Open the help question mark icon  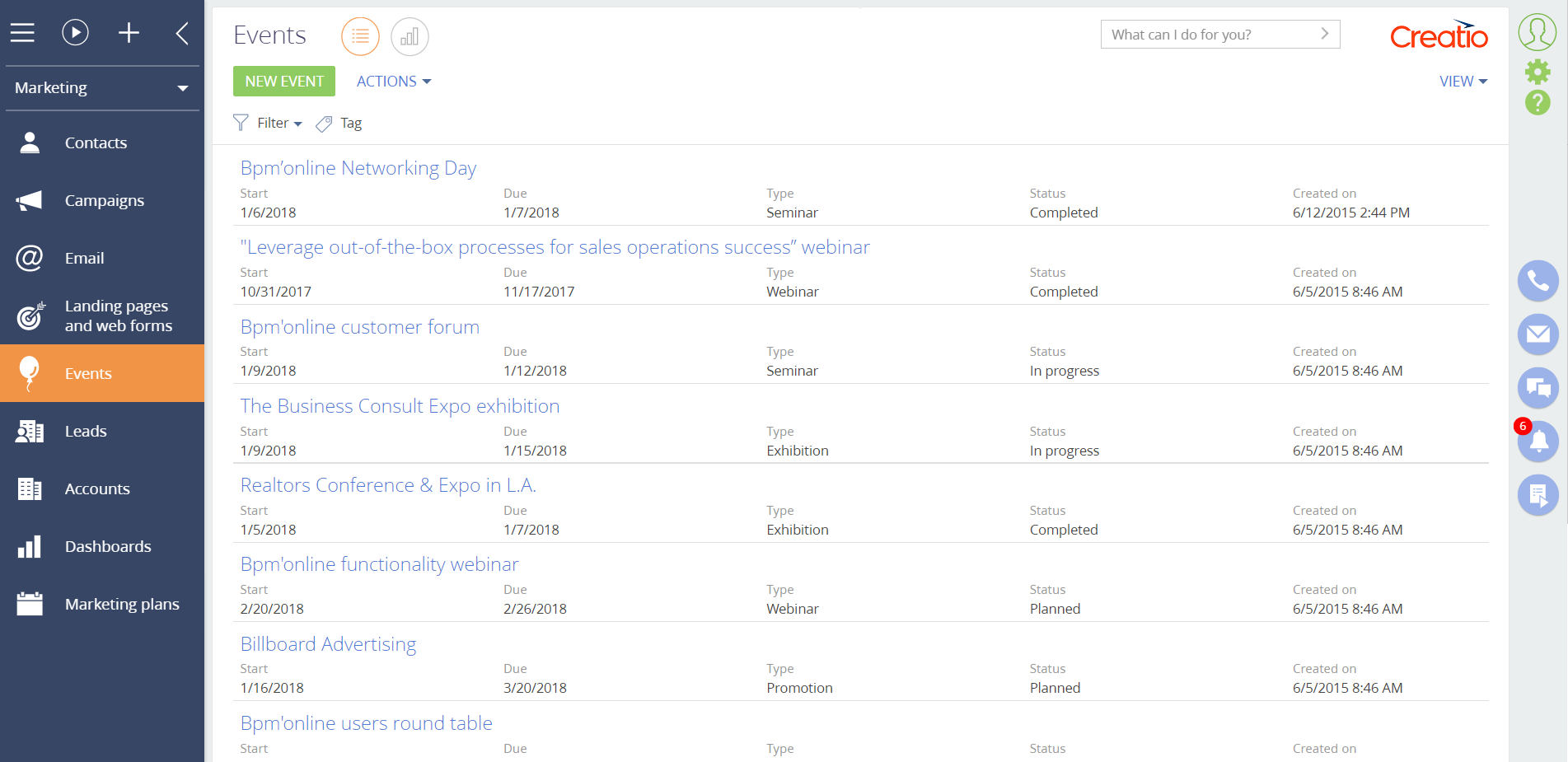1538,102
